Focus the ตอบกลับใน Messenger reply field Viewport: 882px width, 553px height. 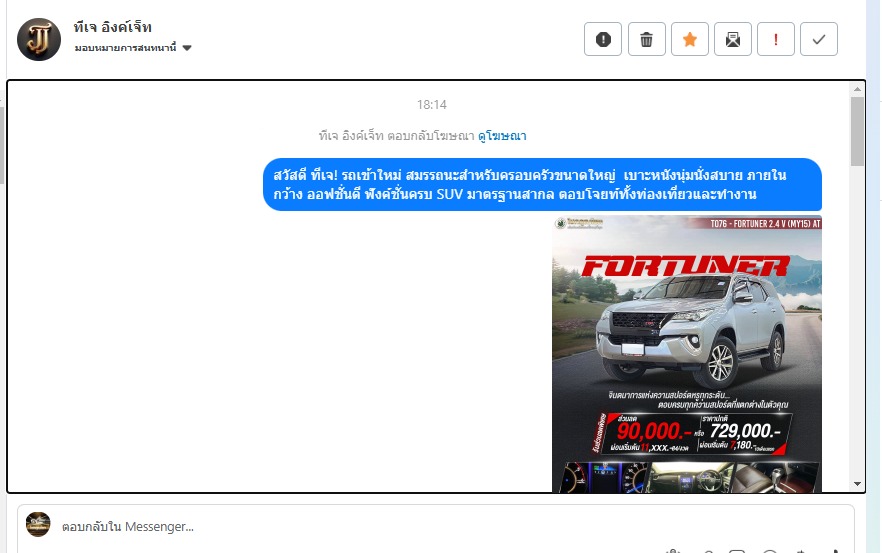click(x=435, y=527)
